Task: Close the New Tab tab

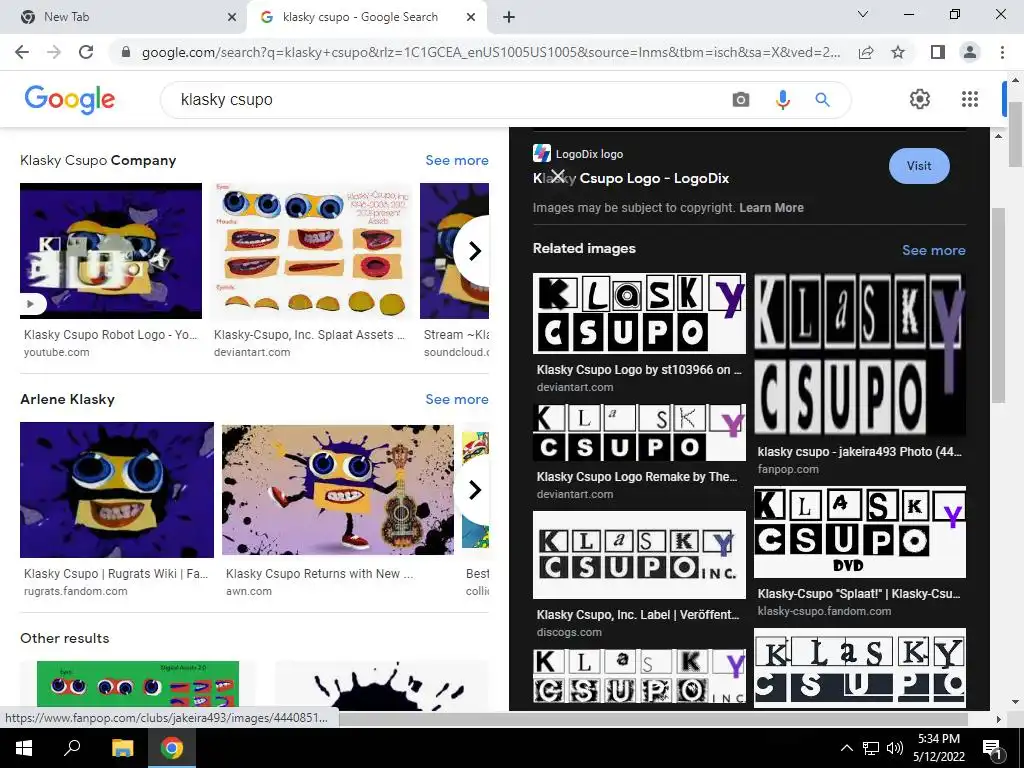Action: [232, 17]
